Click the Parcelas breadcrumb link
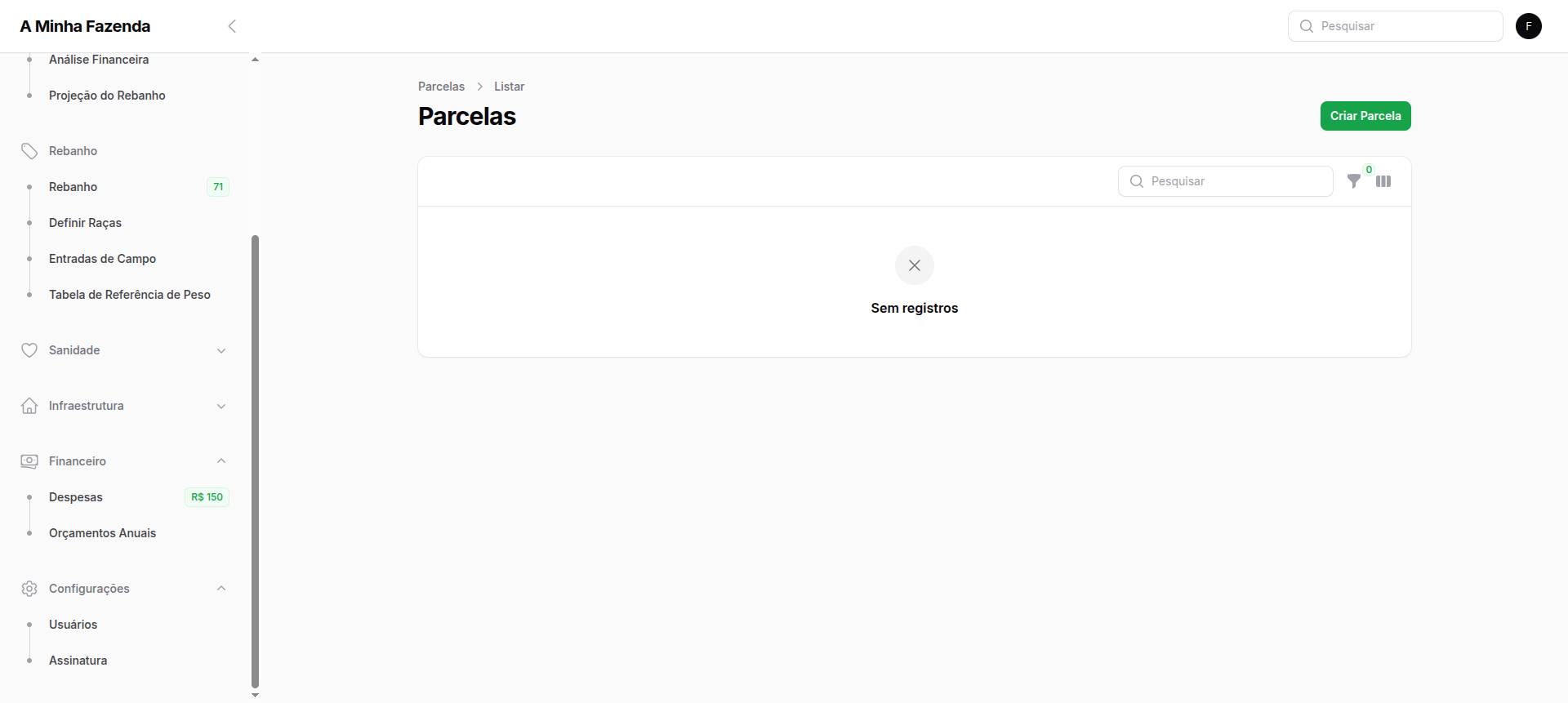 click(x=441, y=87)
